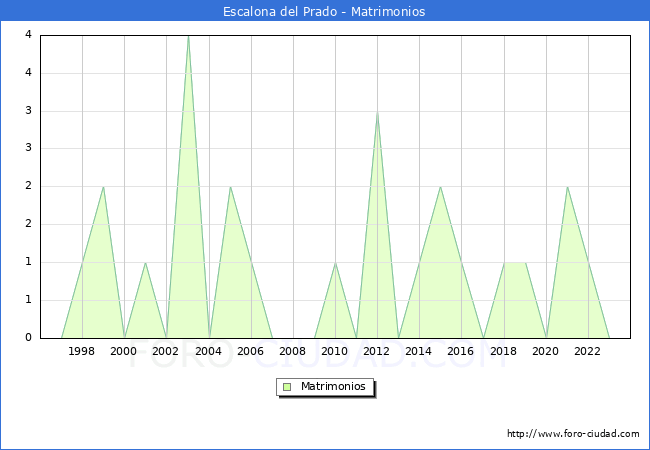Click the 2016 label on the x-axis
The image size is (650, 450).
click(461, 351)
